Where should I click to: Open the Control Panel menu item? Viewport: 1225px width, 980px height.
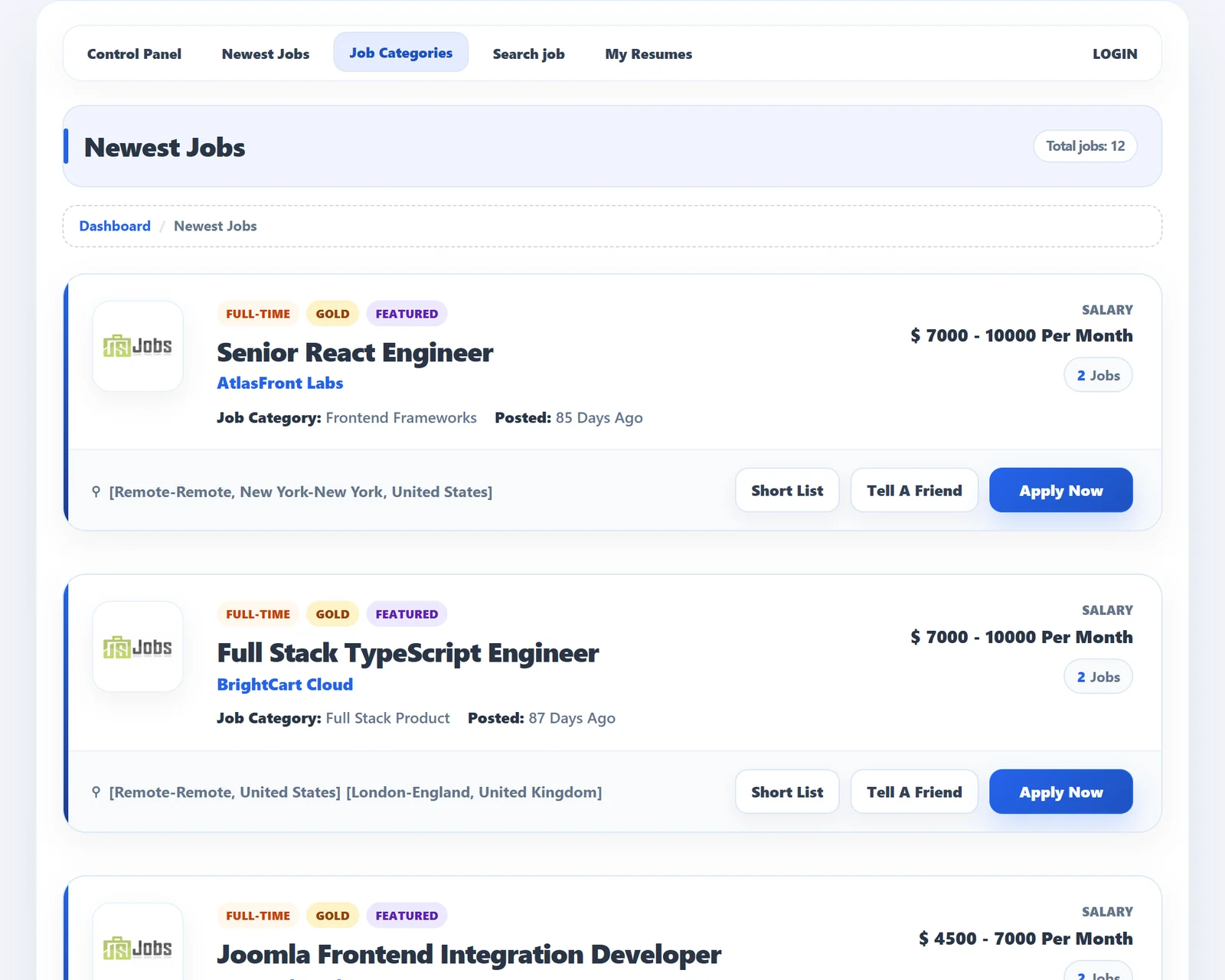point(134,54)
